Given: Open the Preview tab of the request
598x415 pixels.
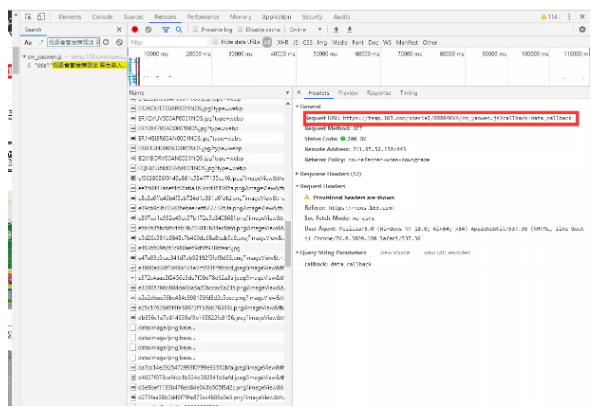Looking at the screenshot, I should point(348,93).
